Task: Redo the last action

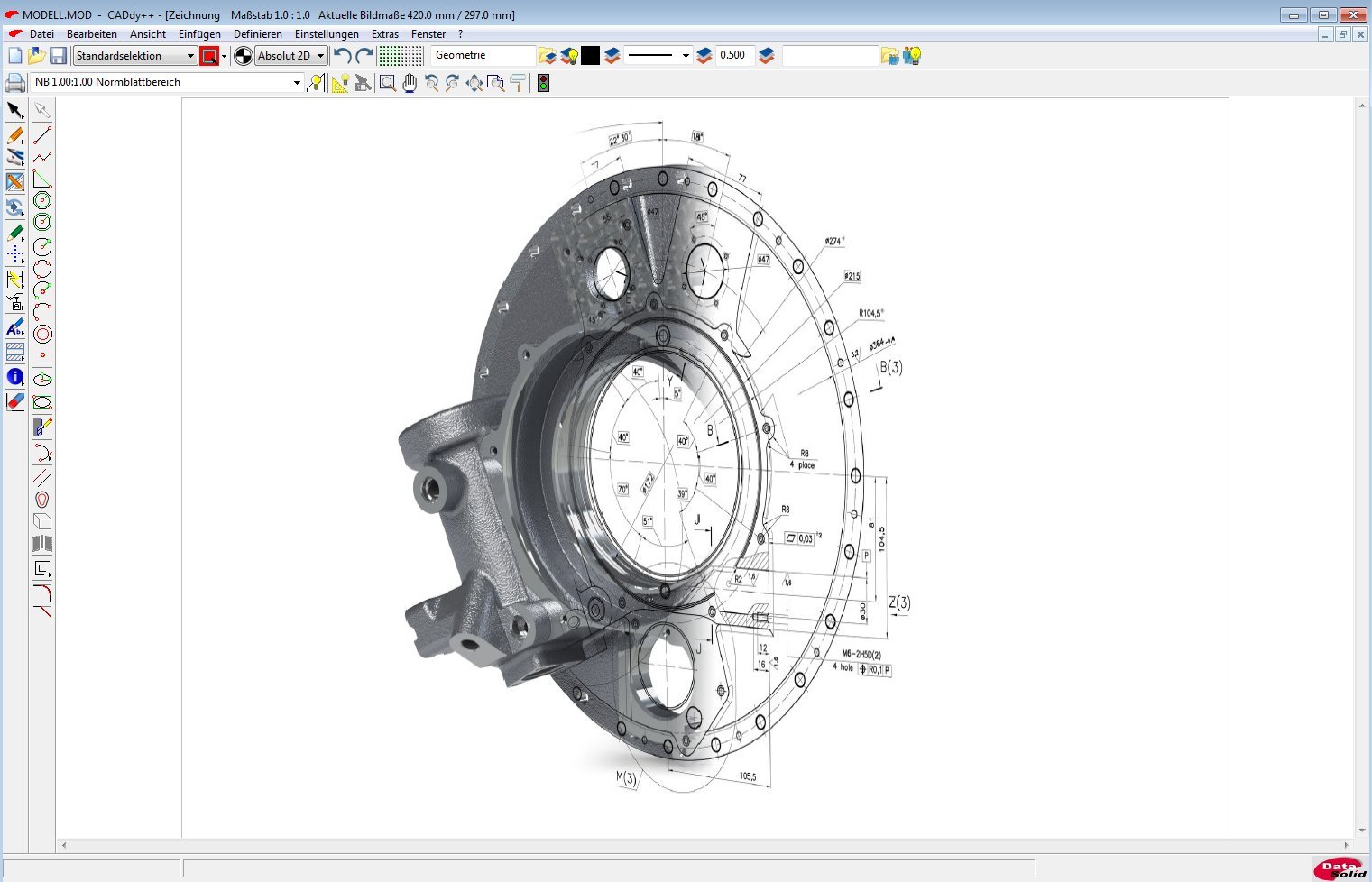Action: 364,56
